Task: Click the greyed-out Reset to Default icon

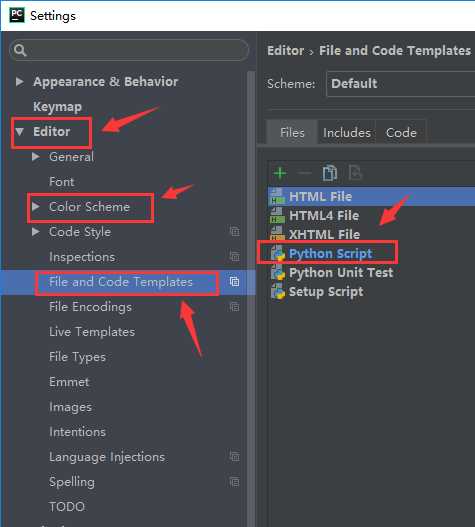Action: (x=355, y=173)
